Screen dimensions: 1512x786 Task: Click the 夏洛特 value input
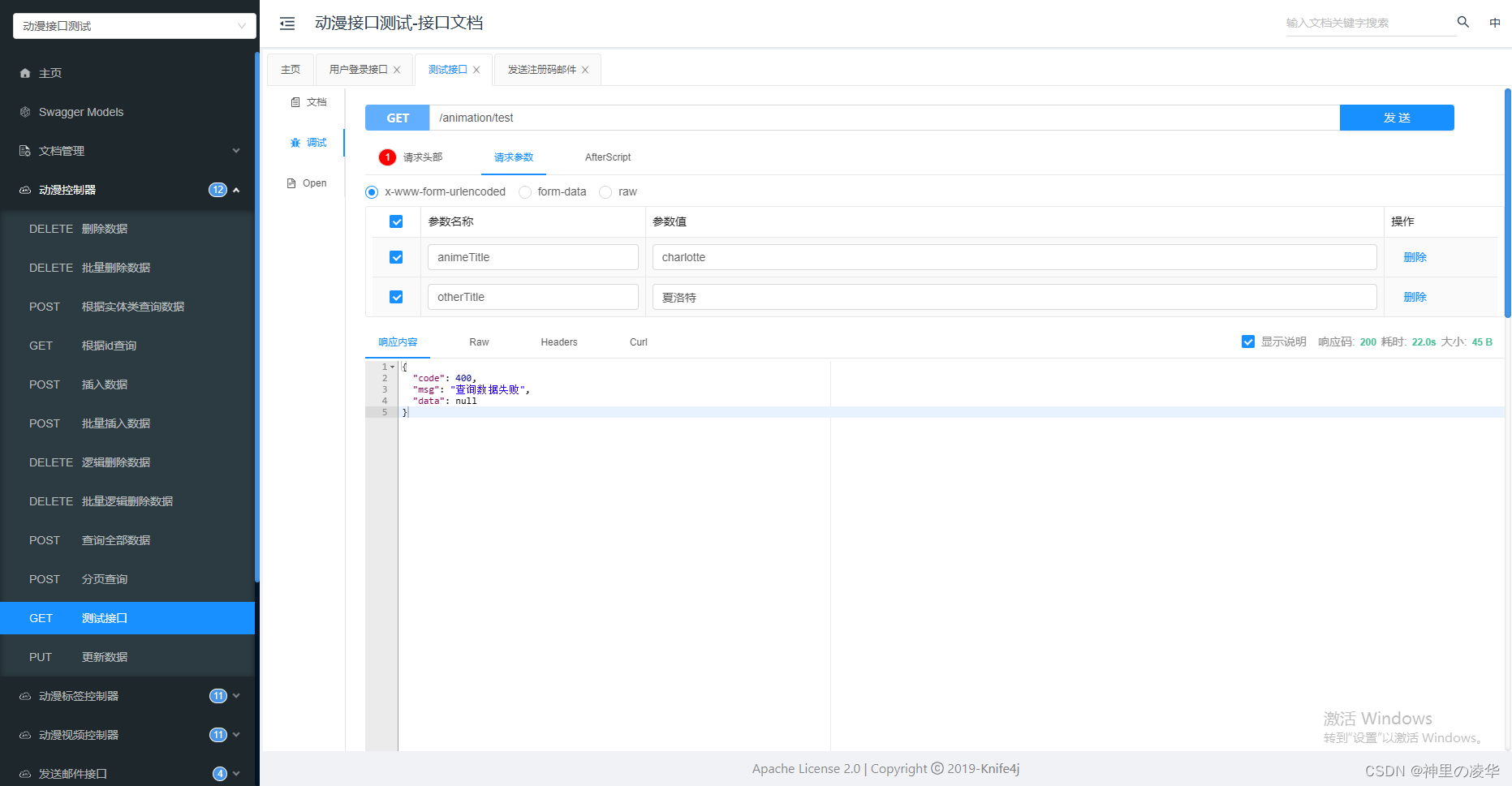click(1014, 297)
